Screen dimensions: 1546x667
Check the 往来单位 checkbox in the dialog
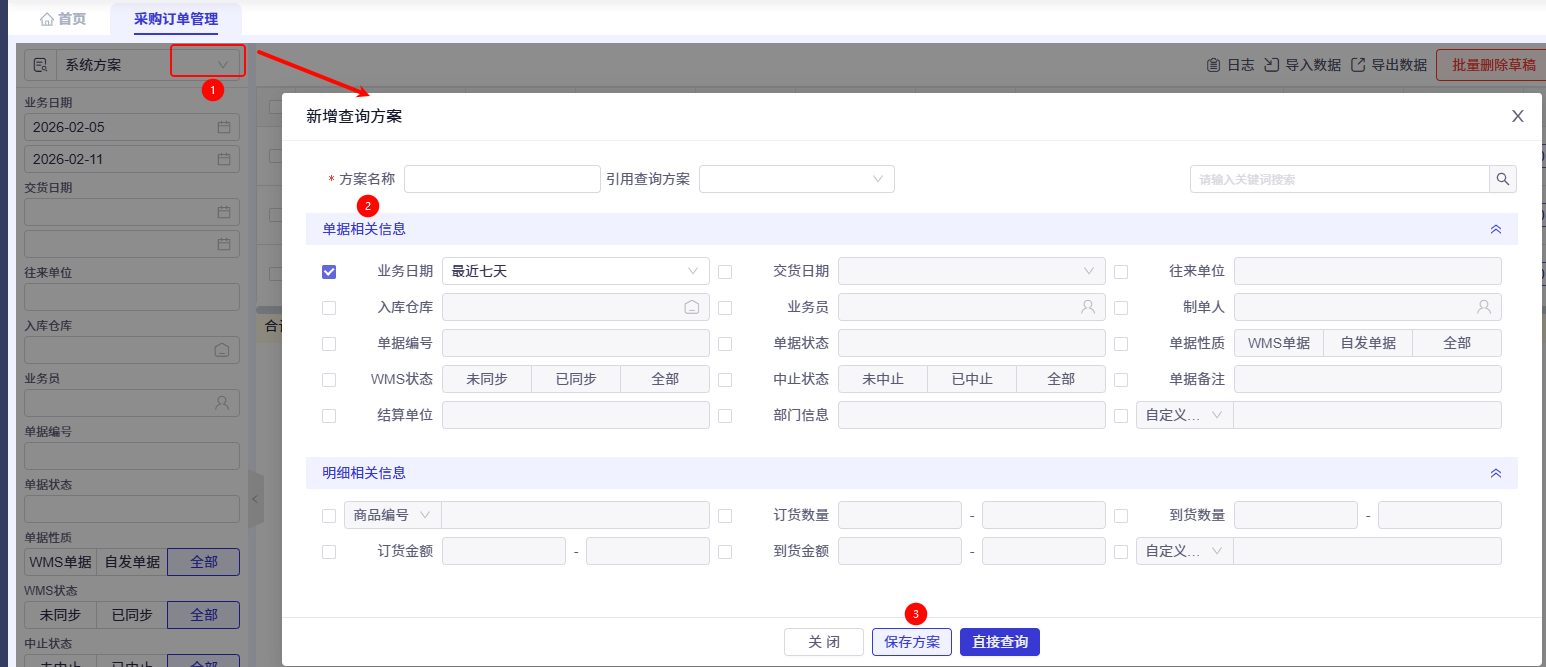(x=1121, y=272)
